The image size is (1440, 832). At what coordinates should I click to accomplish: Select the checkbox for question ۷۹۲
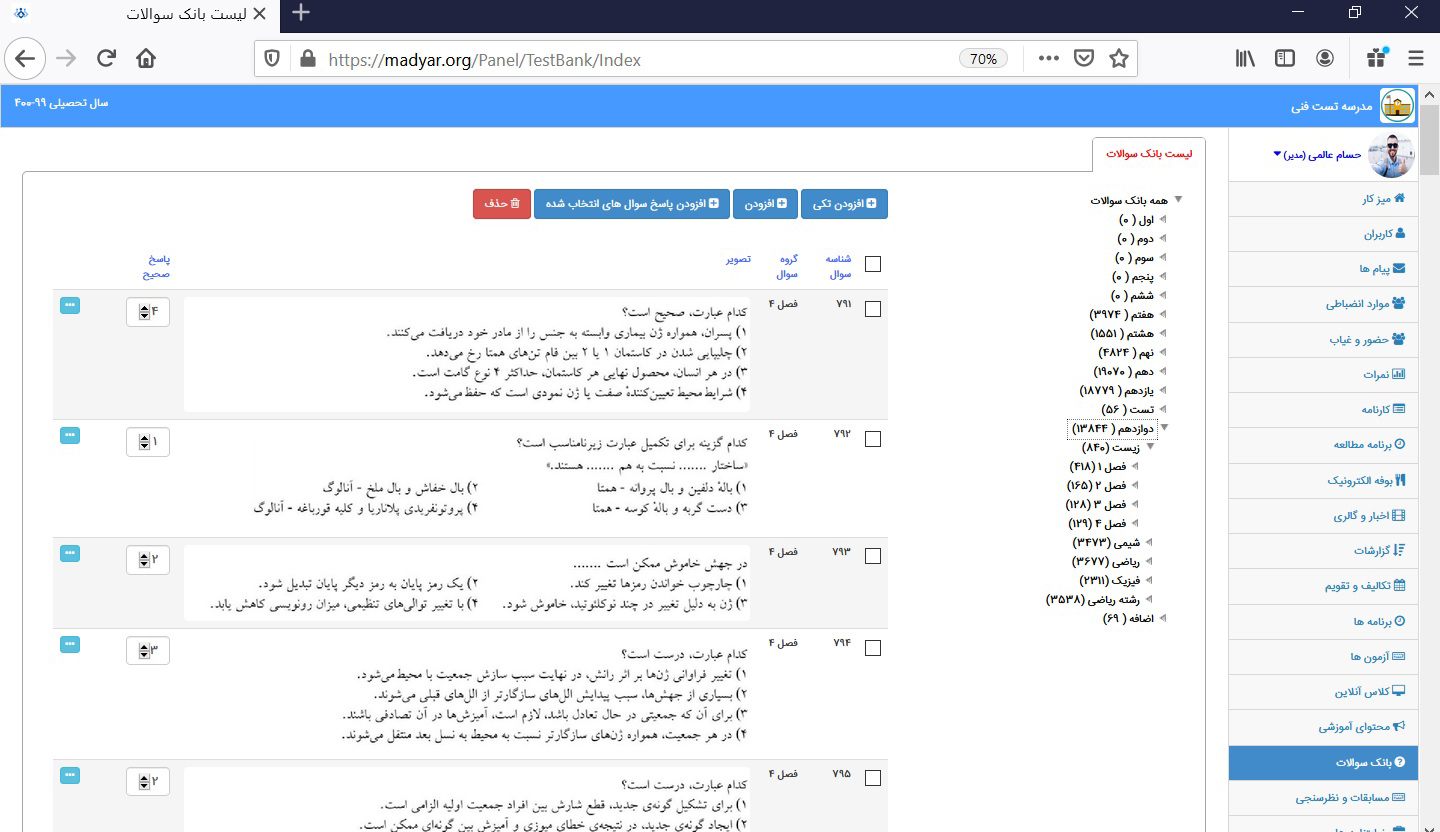[873, 439]
